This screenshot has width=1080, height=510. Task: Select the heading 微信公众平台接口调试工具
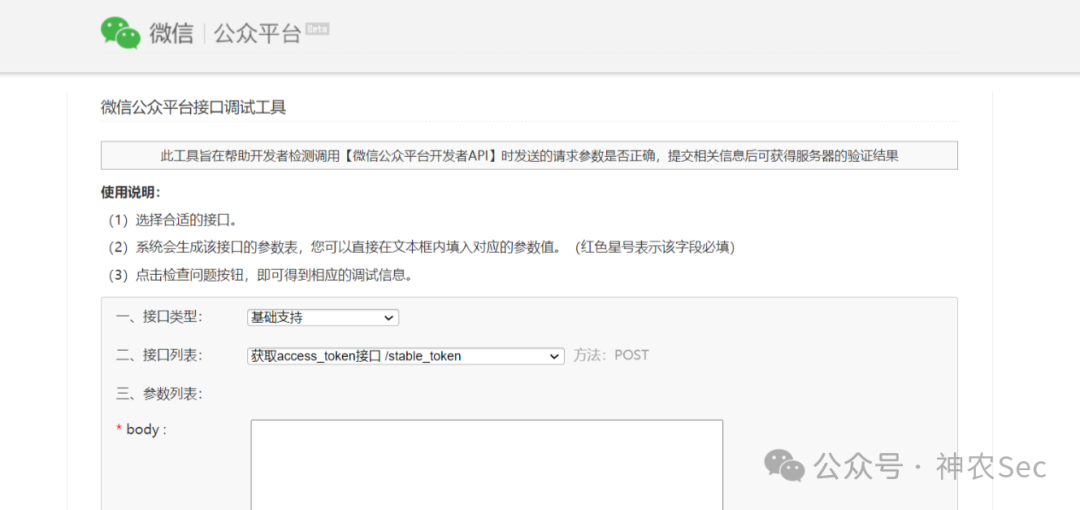point(194,108)
